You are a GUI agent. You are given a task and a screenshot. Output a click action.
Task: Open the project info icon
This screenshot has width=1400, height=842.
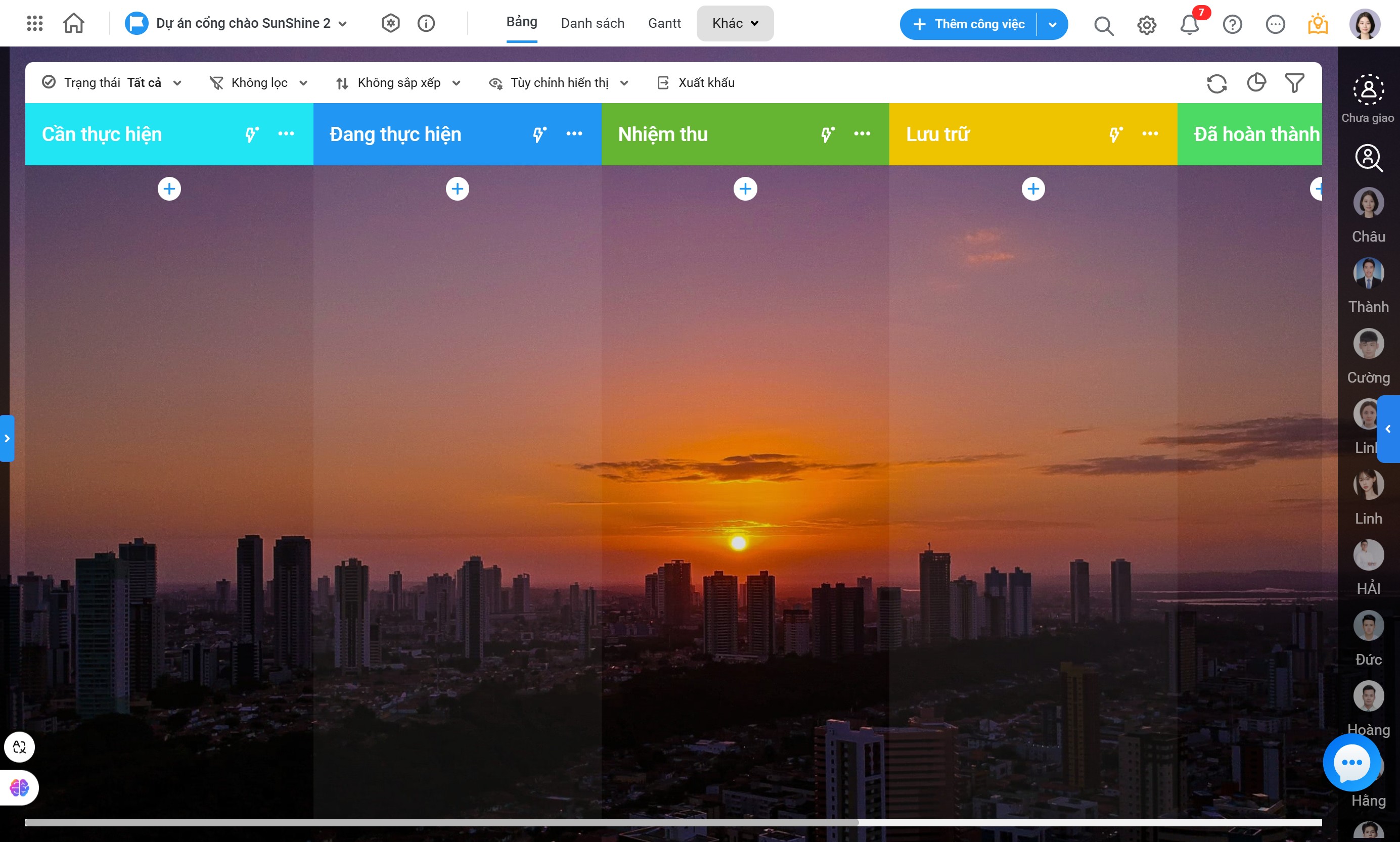[x=426, y=23]
